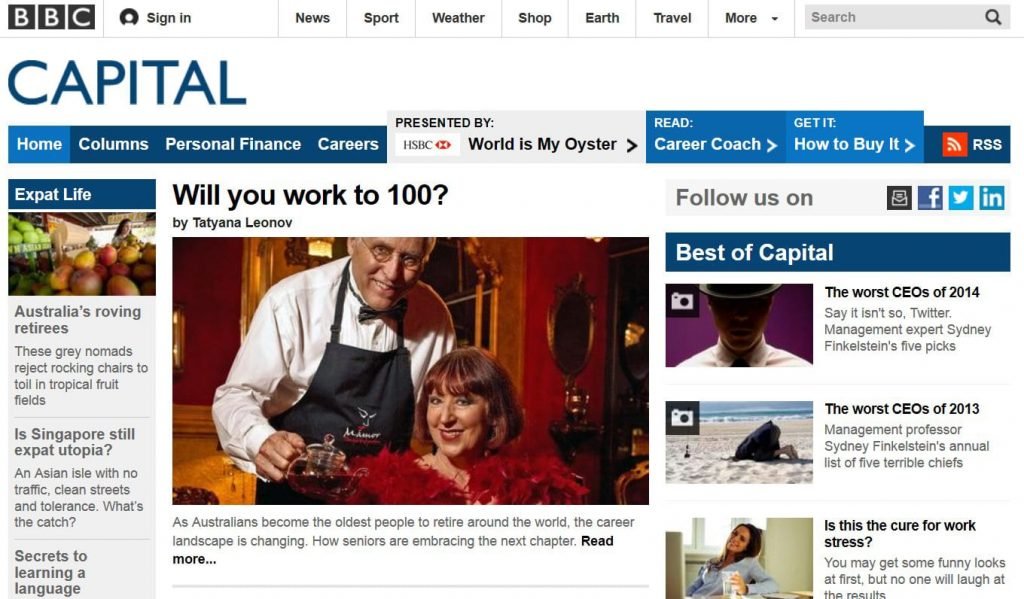
Task: Open the RSS feed icon
Action: click(x=954, y=144)
